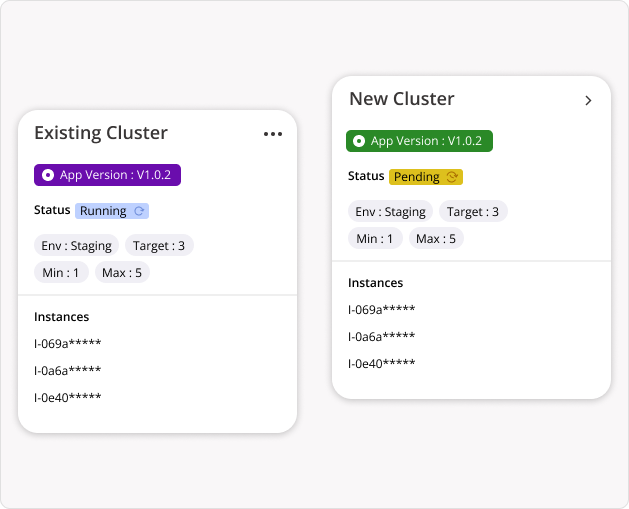Click the circle icon in purple App Version badge
This screenshot has width=629, height=509.
[48, 175]
